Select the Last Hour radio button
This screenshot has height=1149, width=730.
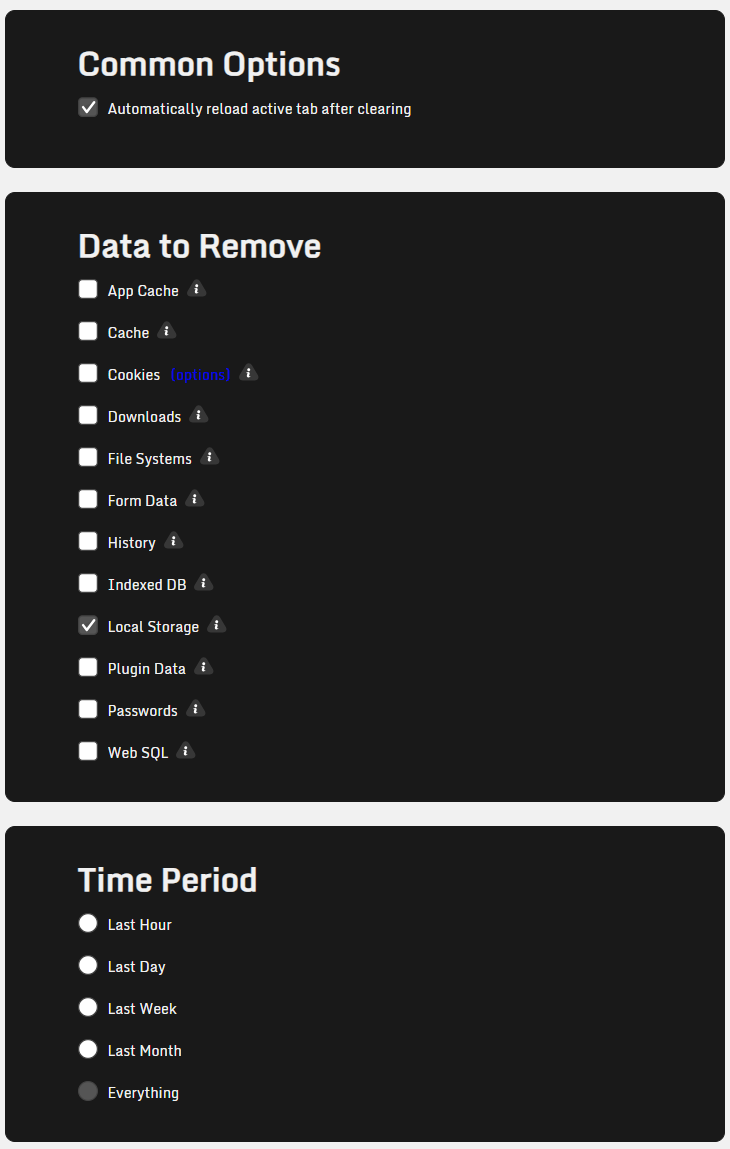coord(88,923)
